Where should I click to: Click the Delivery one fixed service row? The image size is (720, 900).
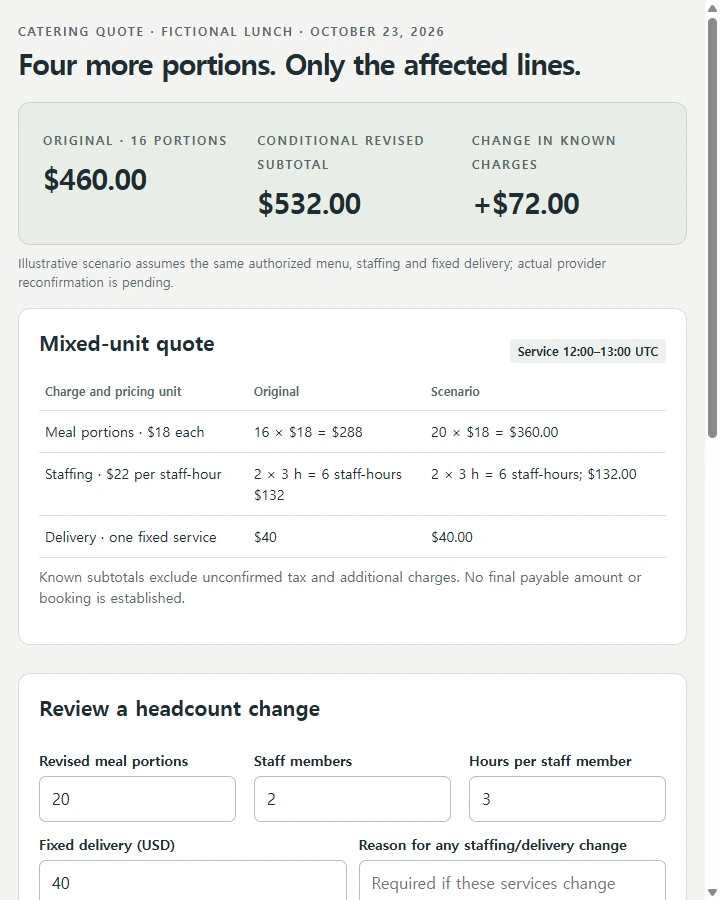[x=353, y=537]
